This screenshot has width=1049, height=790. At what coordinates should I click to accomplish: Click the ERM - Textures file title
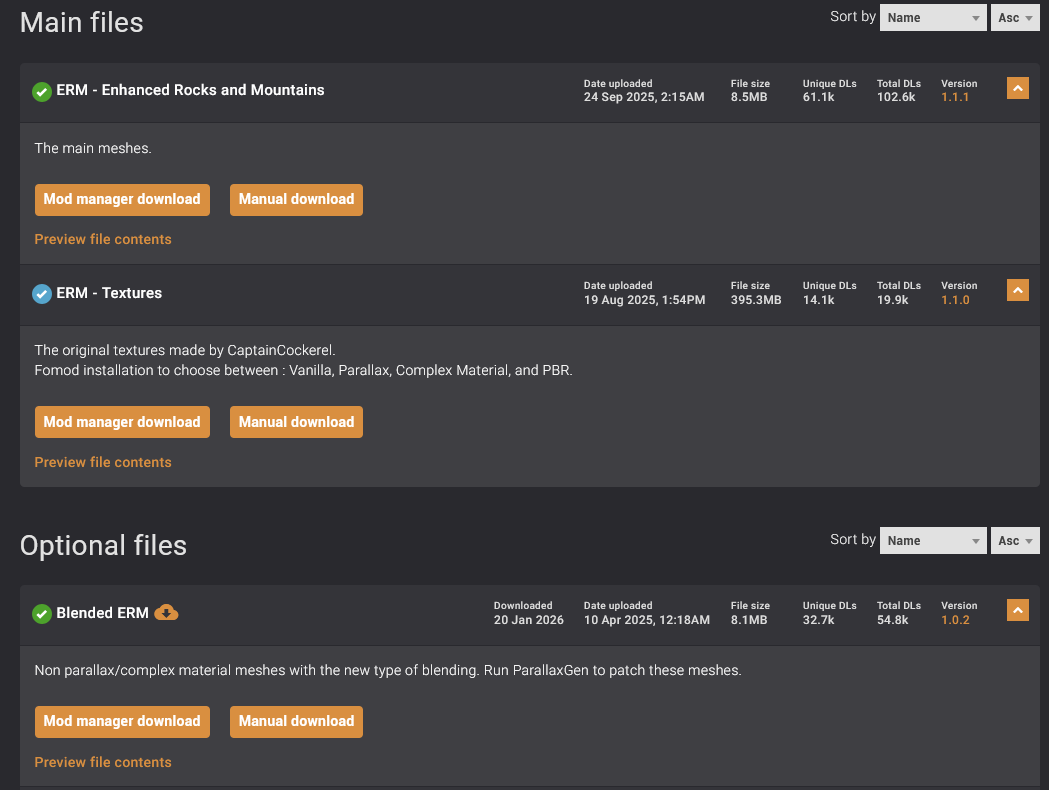(x=109, y=293)
